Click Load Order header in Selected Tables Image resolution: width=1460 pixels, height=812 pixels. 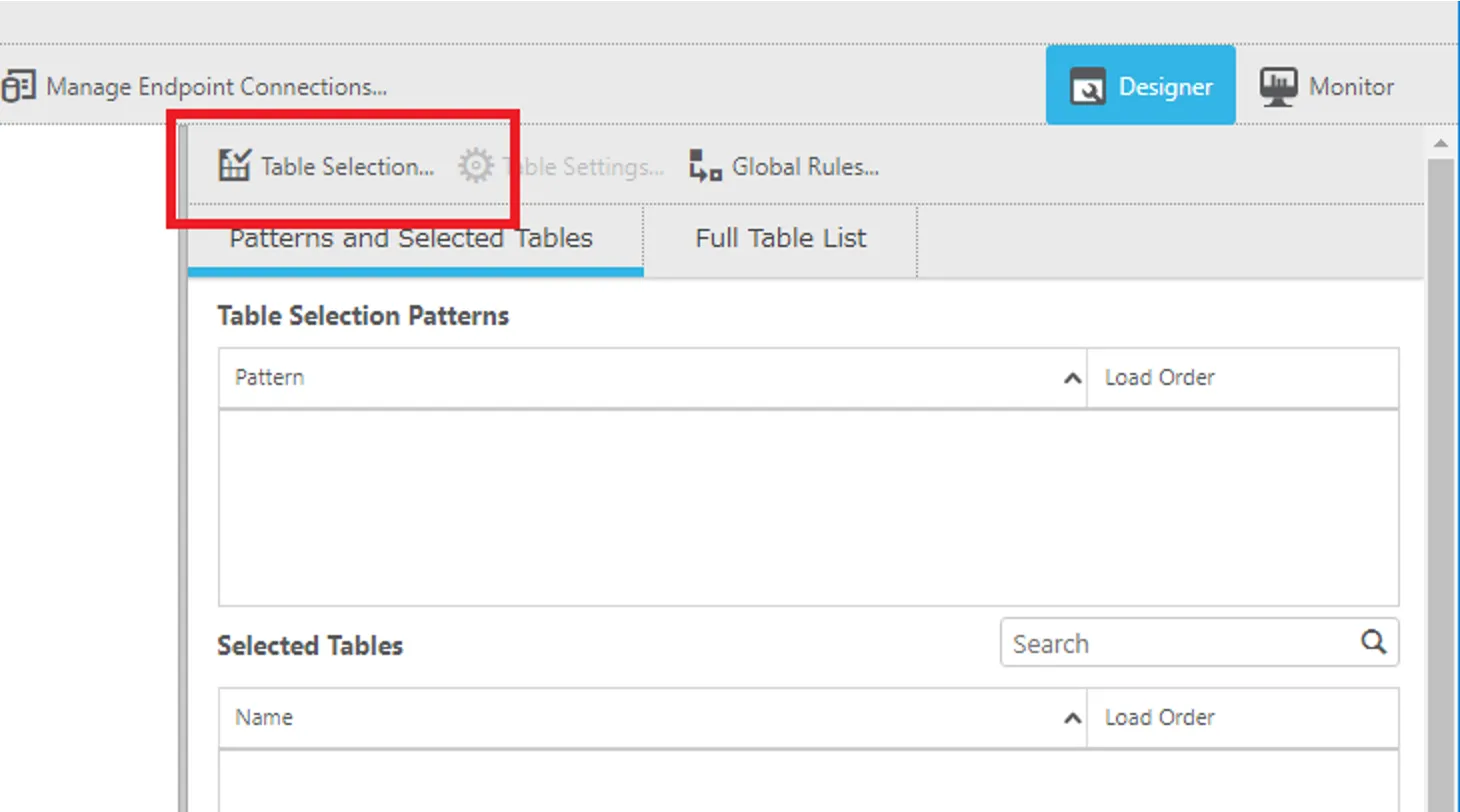pyautogui.click(x=1159, y=717)
